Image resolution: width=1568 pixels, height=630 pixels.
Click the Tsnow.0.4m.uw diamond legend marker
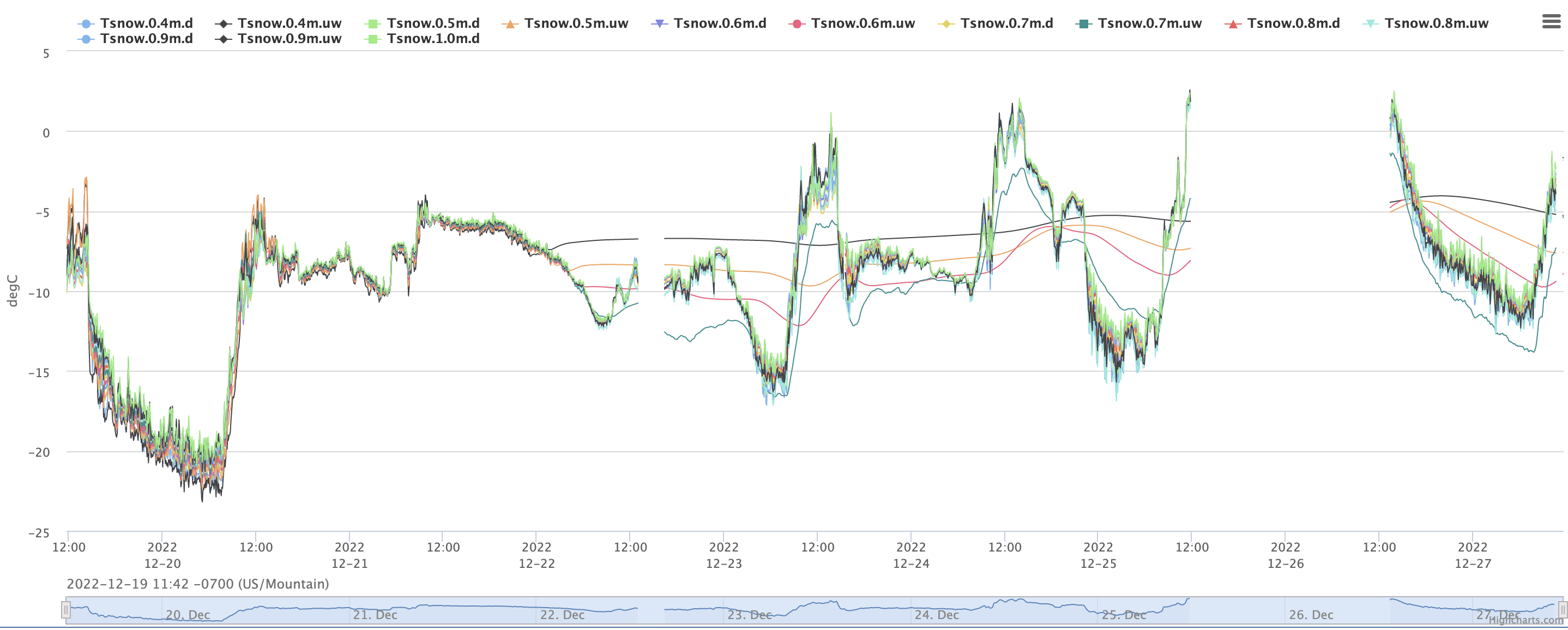pyautogui.click(x=224, y=24)
